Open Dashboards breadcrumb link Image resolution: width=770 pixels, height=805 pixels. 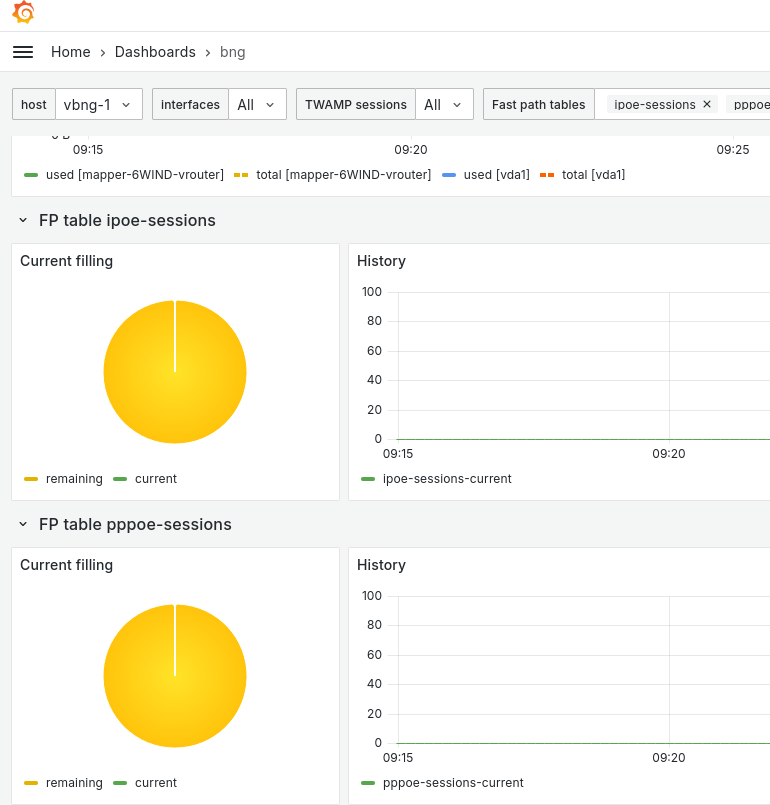[x=155, y=52]
